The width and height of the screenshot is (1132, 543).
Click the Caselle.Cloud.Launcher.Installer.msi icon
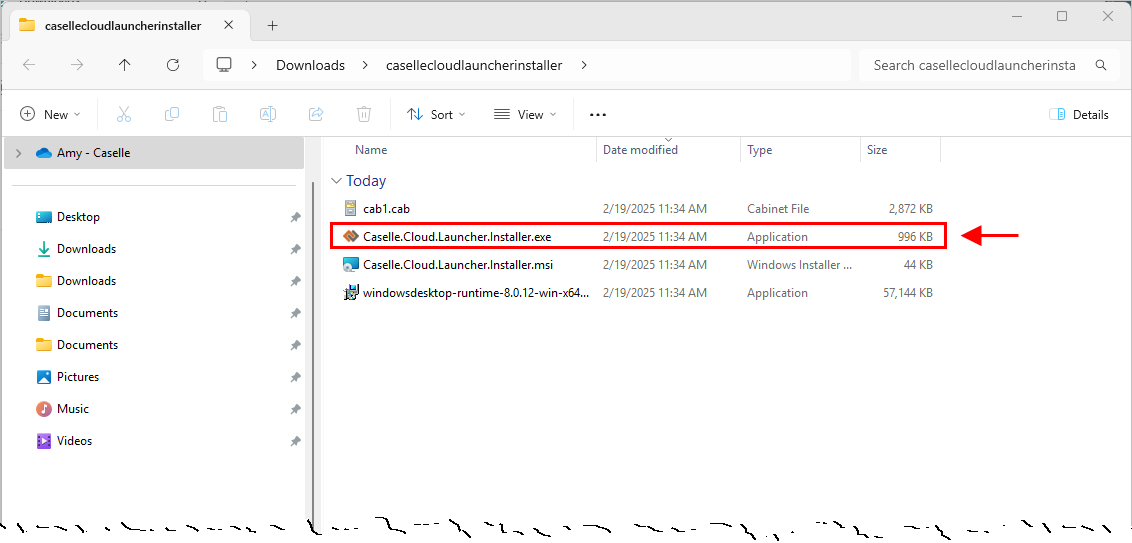pyautogui.click(x=350, y=264)
